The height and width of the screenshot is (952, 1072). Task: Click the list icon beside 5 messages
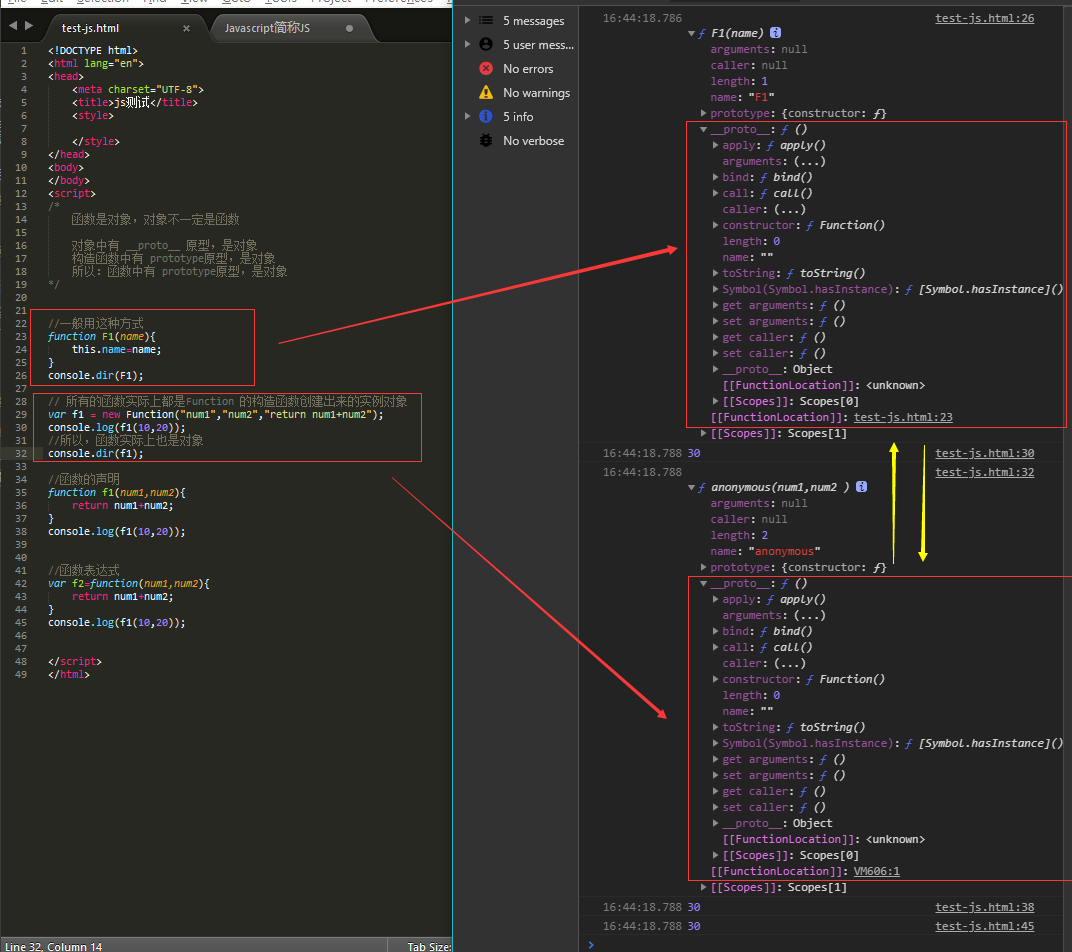(486, 21)
